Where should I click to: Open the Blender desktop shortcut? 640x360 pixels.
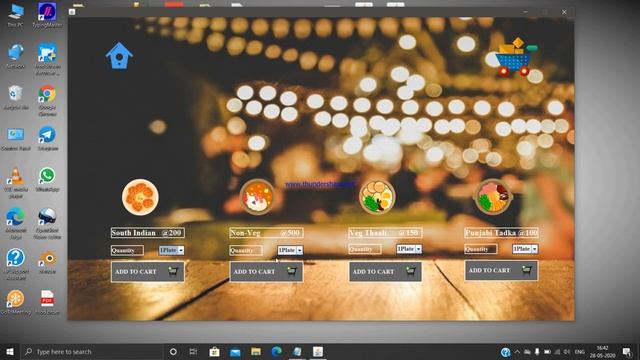(47, 262)
